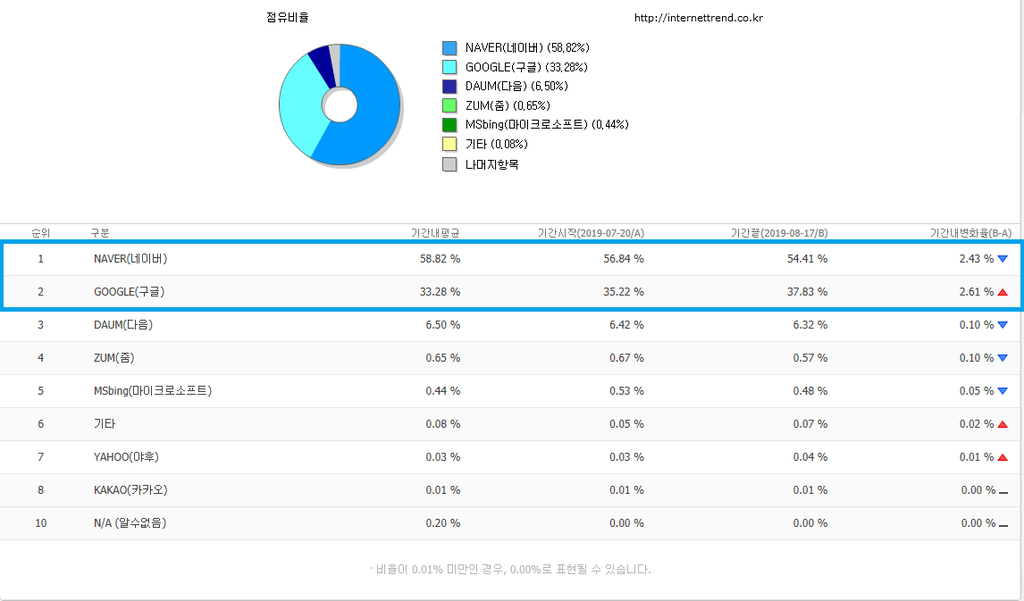Click NAVER change rate 2.43 %

coord(976,259)
